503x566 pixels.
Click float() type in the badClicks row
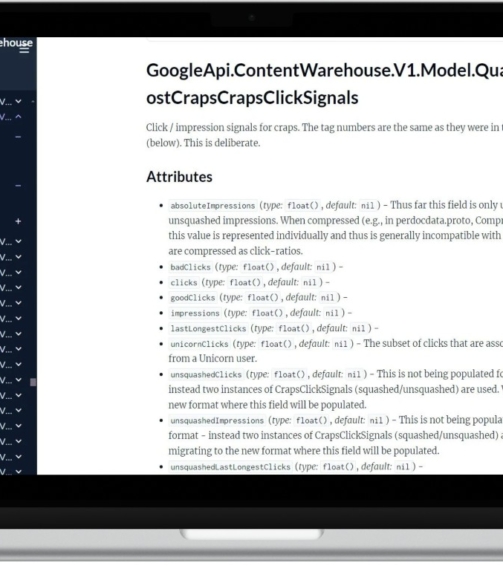pyautogui.click(x=259, y=267)
